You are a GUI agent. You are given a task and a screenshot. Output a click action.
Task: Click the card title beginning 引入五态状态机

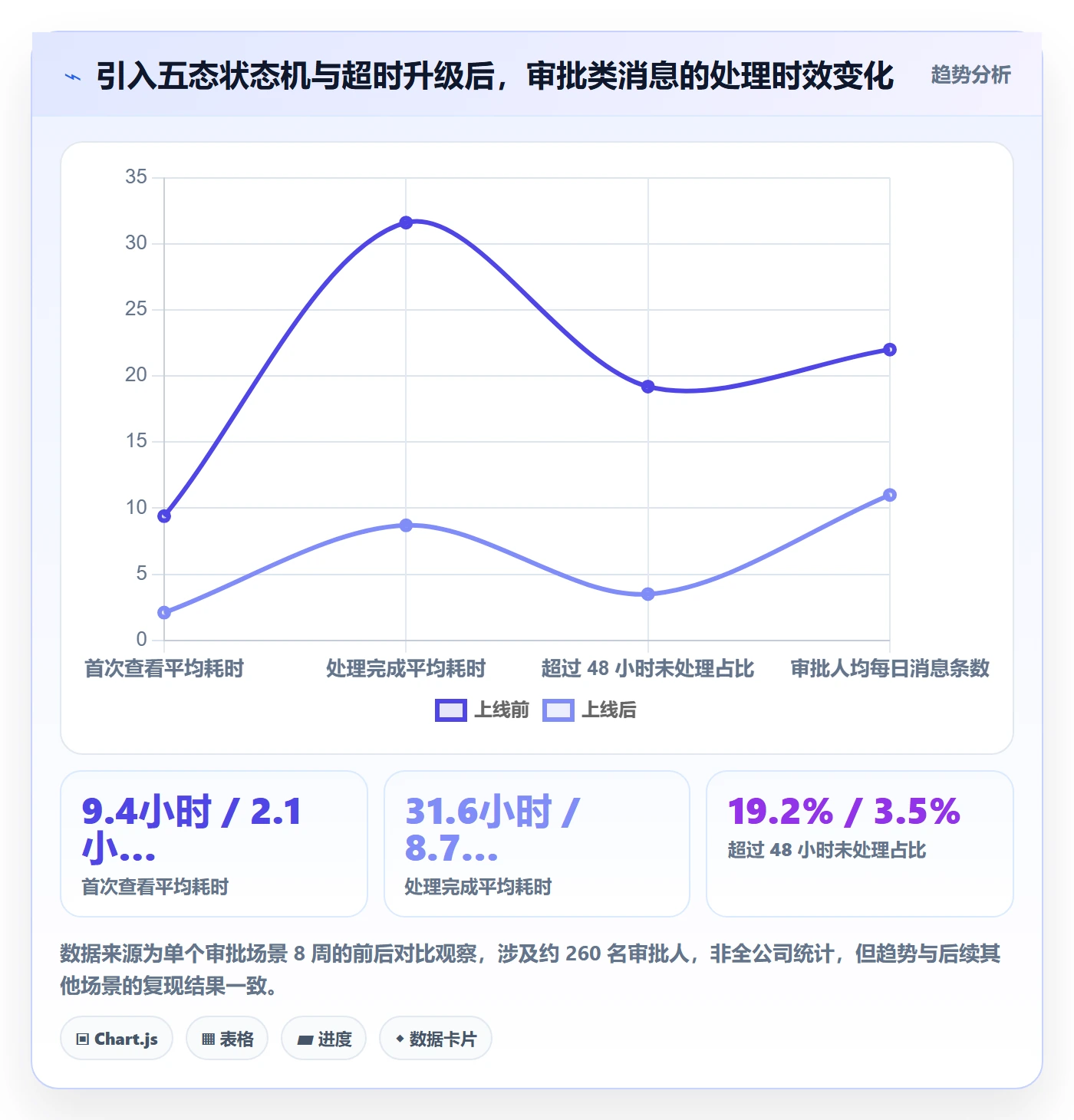495,76
